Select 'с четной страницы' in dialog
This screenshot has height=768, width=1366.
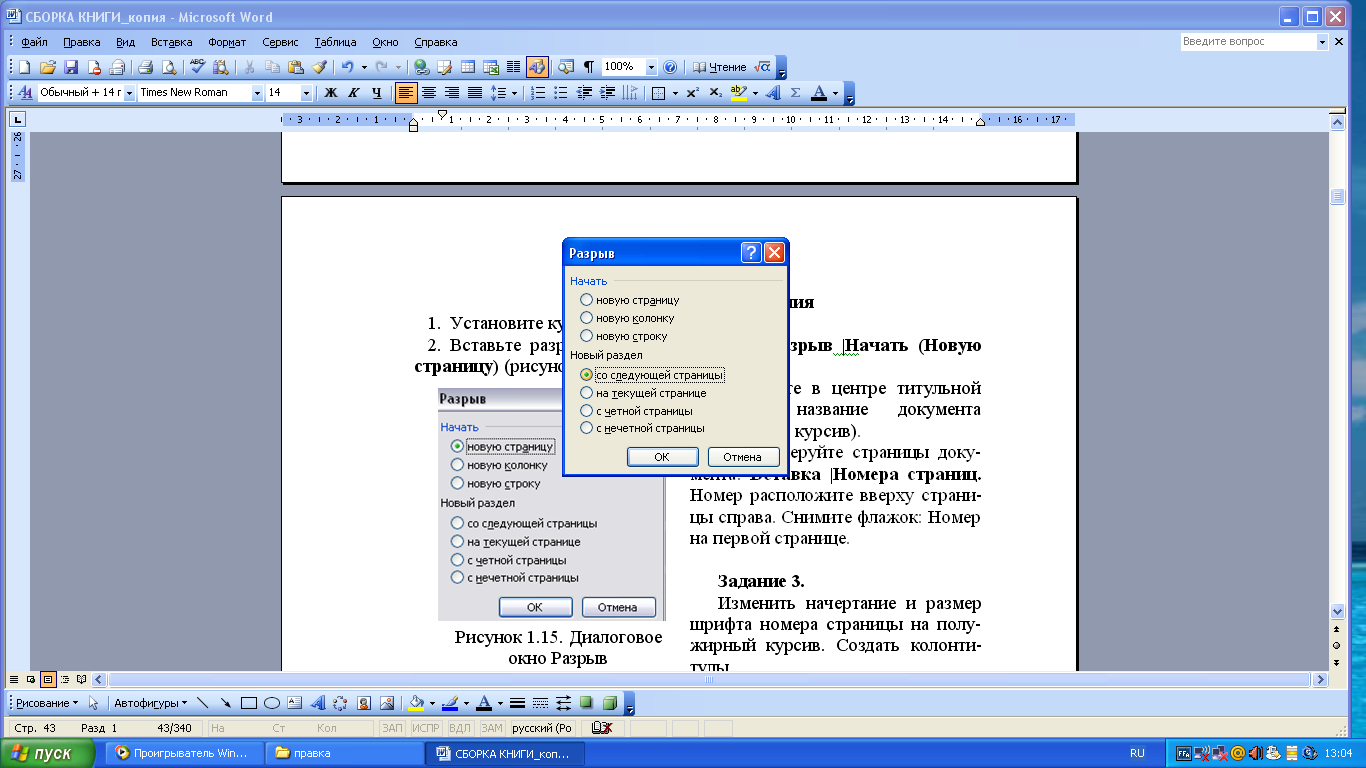637,411
